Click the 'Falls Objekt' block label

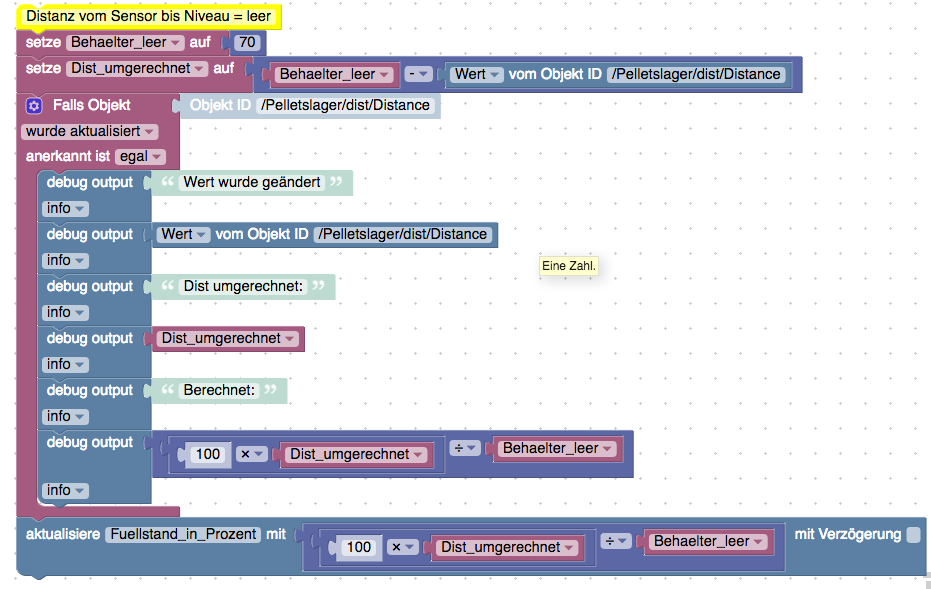point(91,106)
